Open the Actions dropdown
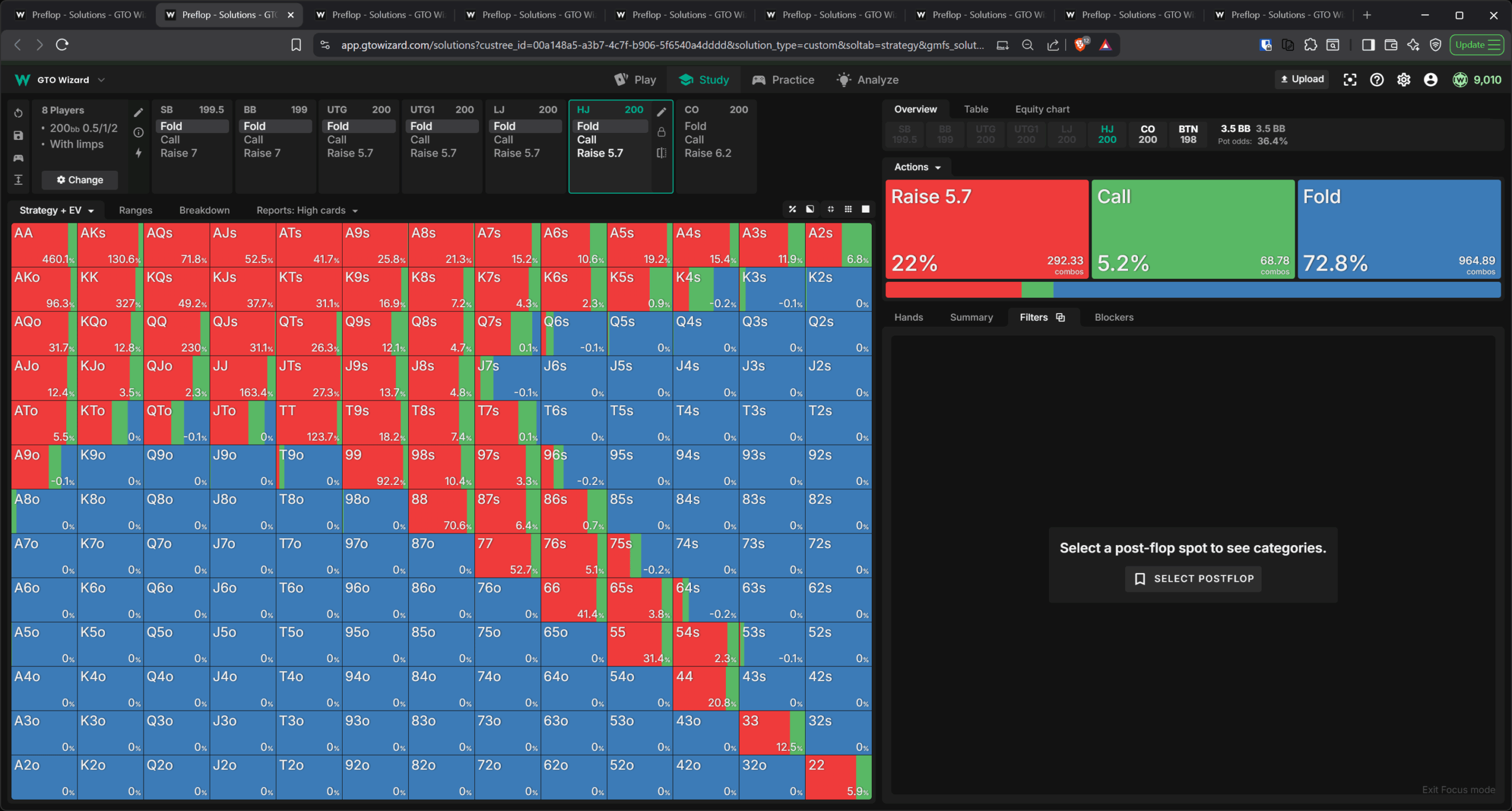The height and width of the screenshot is (811, 1512). point(917,167)
